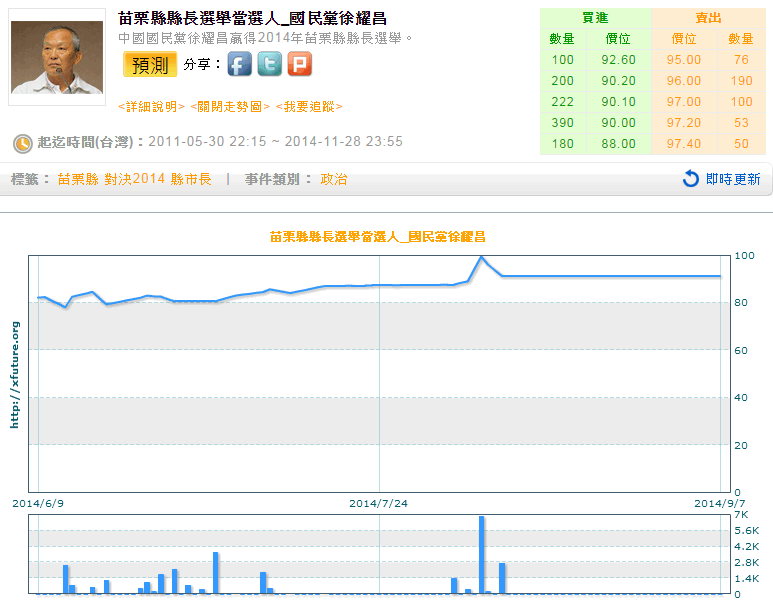773x606 pixels.
Task: Click the 賣出 column header
Action: pyautogui.click(x=708, y=18)
